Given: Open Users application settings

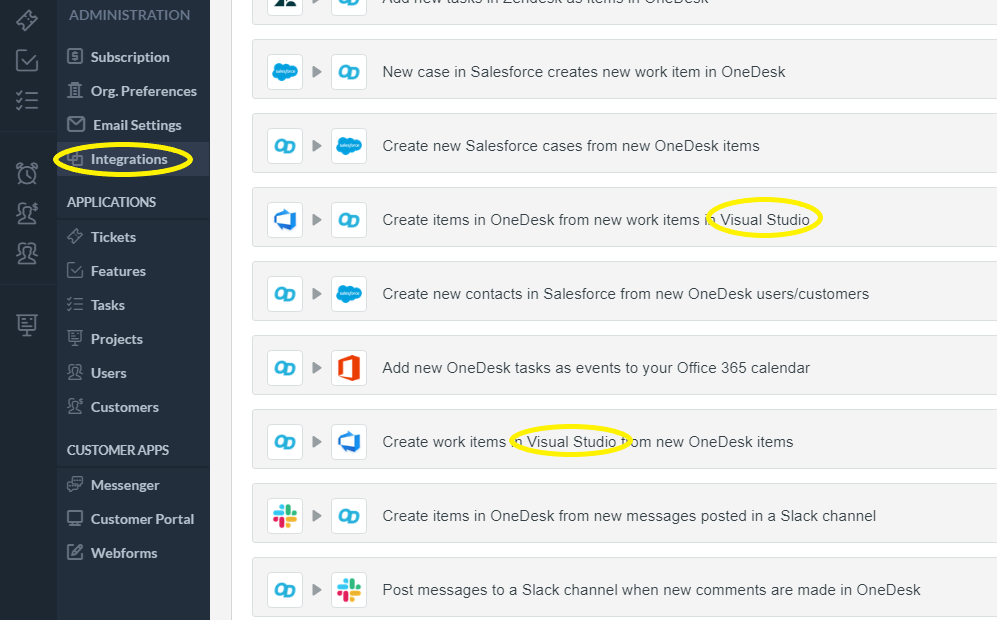Looking at the screenshot, I should [x=108, y=373].
